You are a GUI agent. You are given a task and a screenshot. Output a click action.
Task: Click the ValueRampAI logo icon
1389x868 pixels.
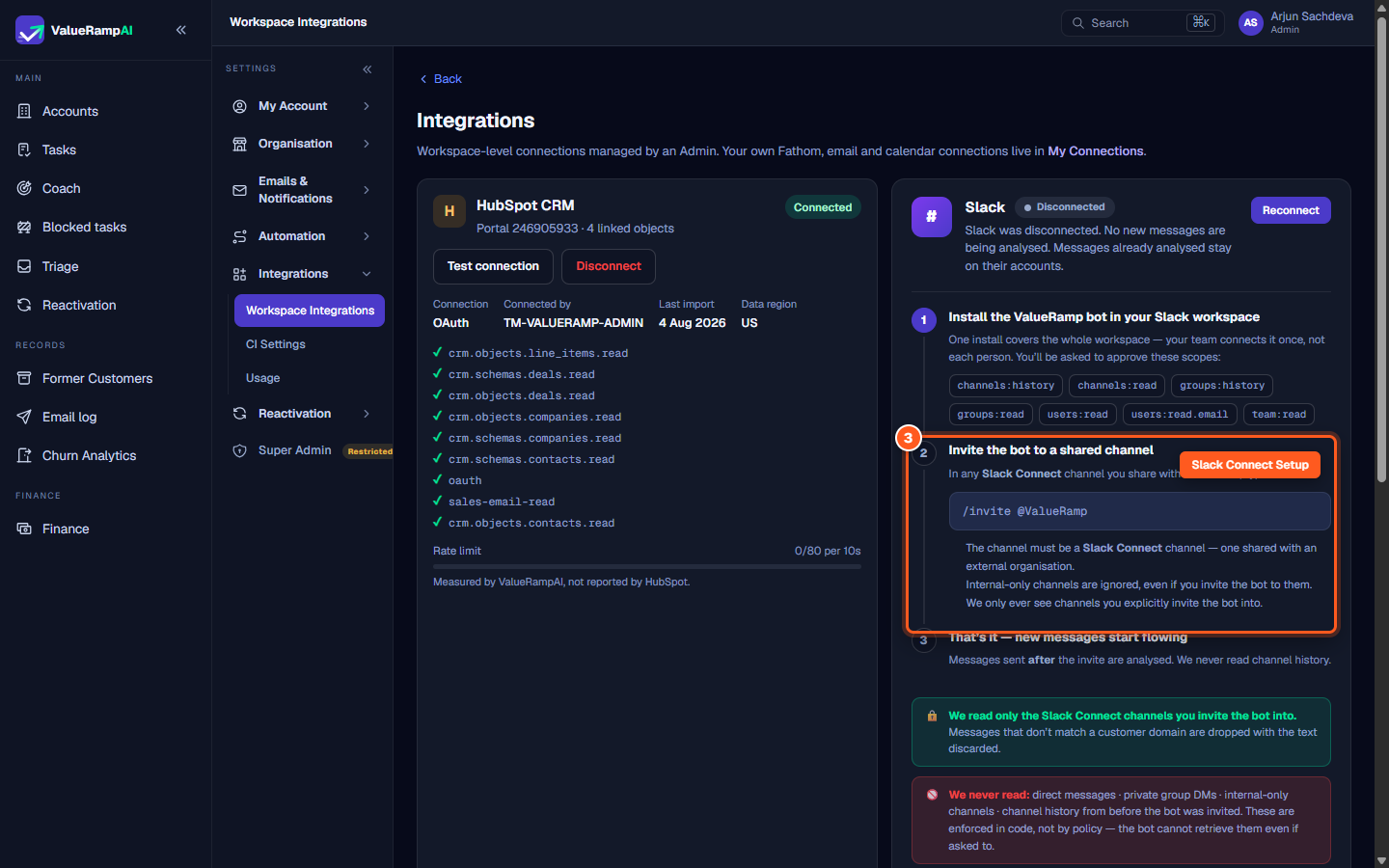[x=30, y=30]
